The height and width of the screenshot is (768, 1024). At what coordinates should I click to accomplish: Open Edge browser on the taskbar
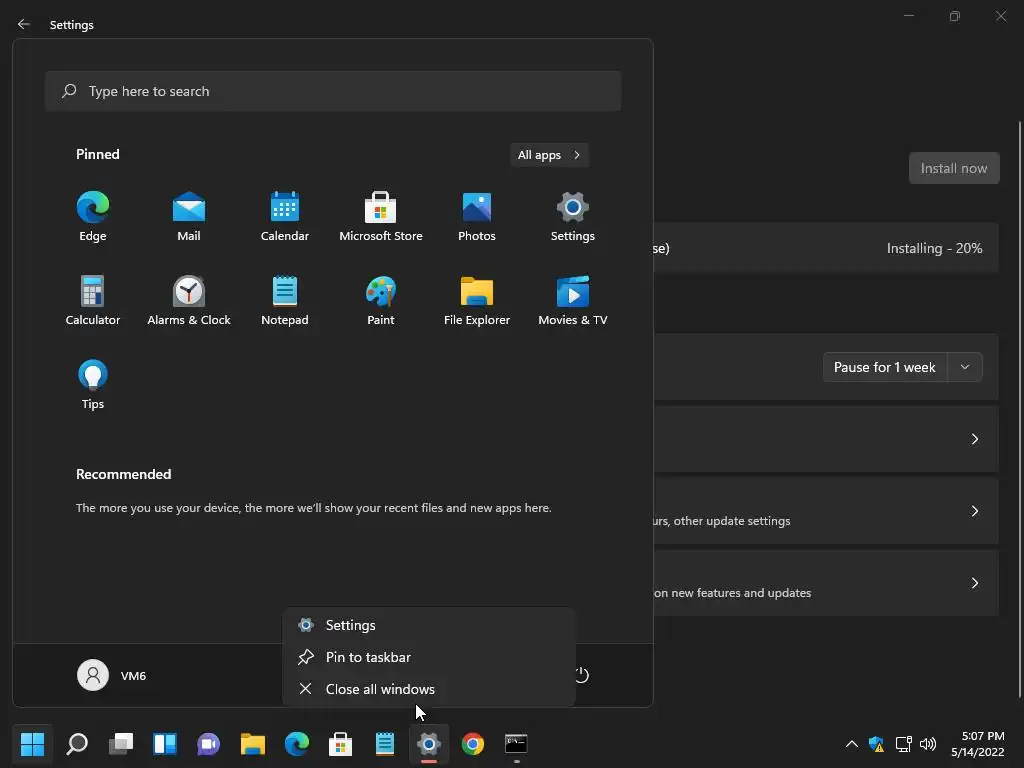296,743
